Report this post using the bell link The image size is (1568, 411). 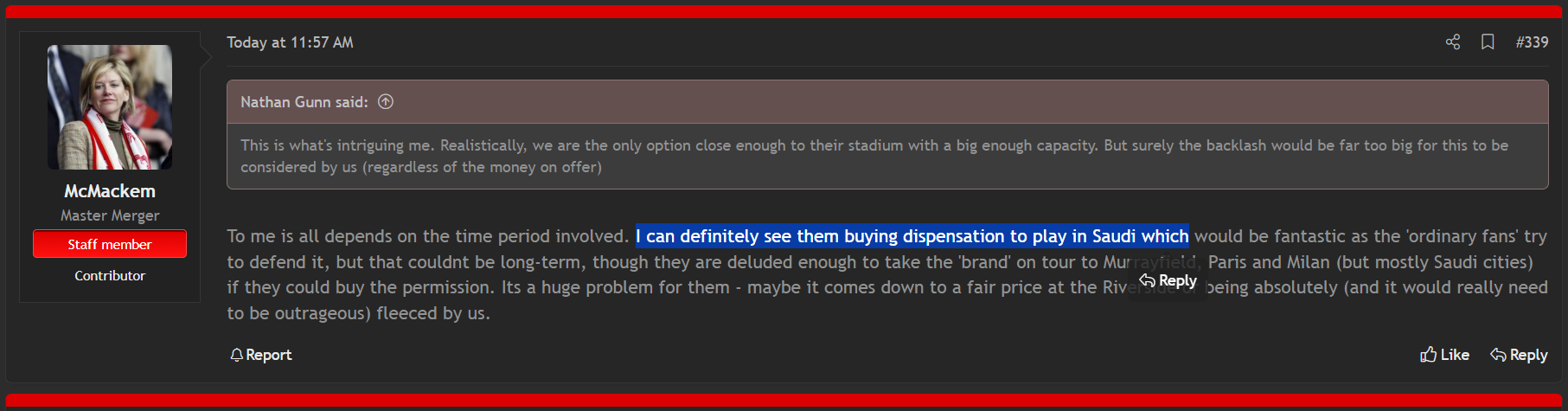[260, 355]
